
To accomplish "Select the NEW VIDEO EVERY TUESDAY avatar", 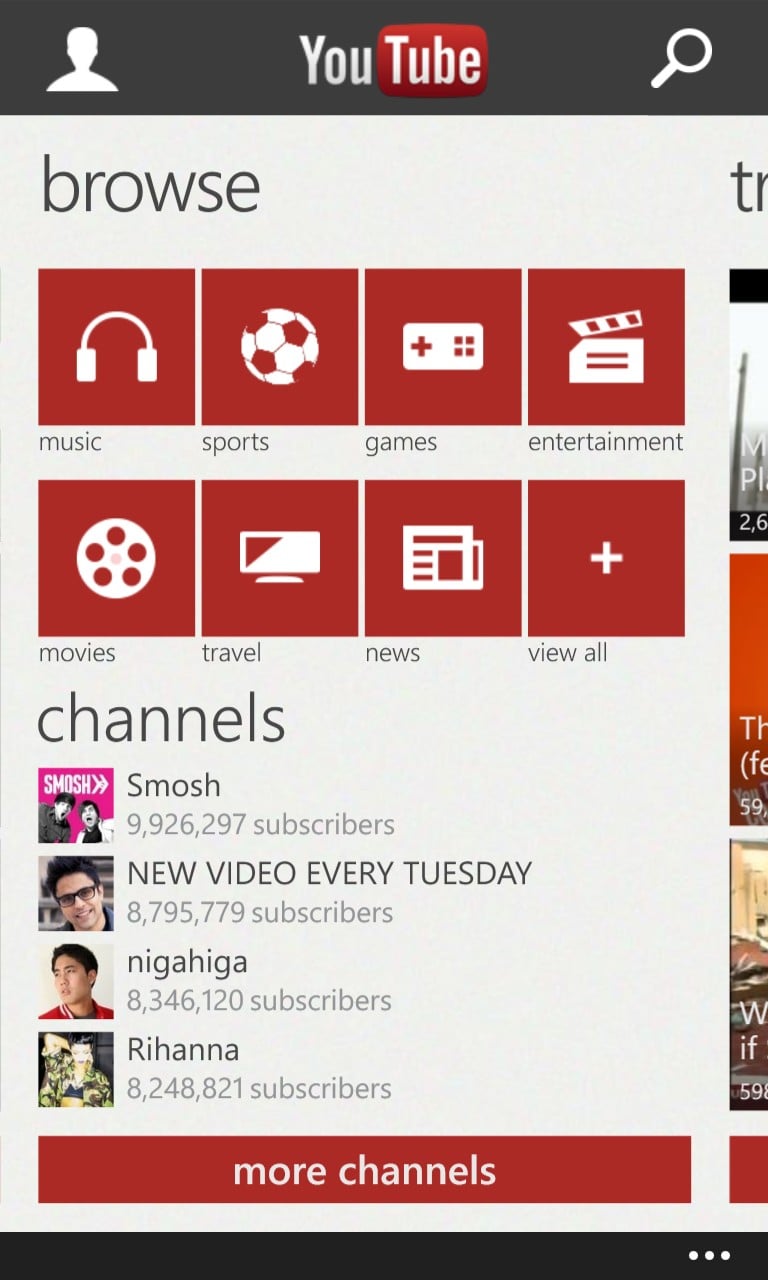I will coord(76,893).
